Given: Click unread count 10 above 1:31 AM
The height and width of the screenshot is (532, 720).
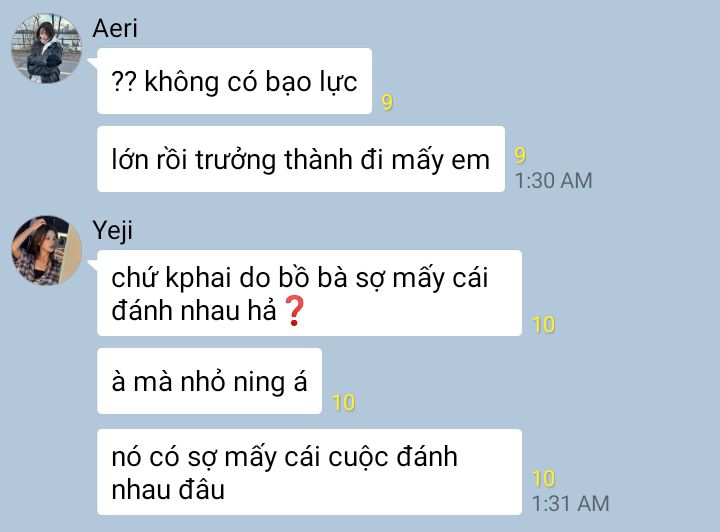Looking at the screenshot, I should point(543,479).
